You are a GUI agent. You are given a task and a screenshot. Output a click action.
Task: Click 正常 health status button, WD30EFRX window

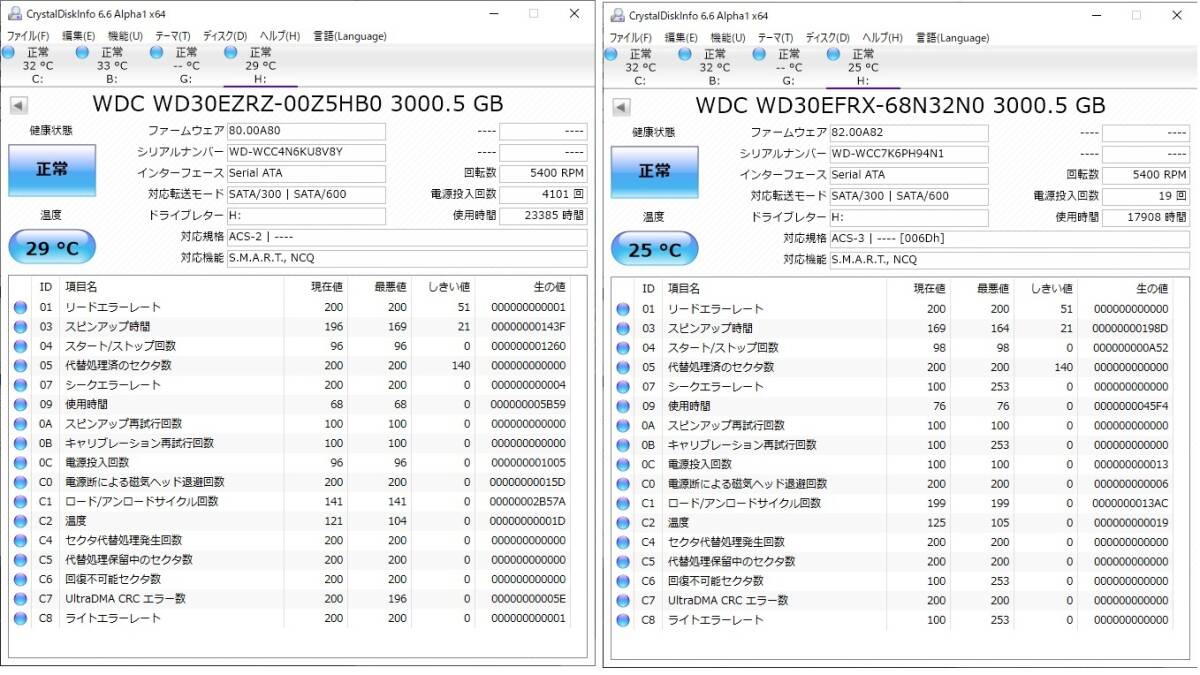point(654,172)
